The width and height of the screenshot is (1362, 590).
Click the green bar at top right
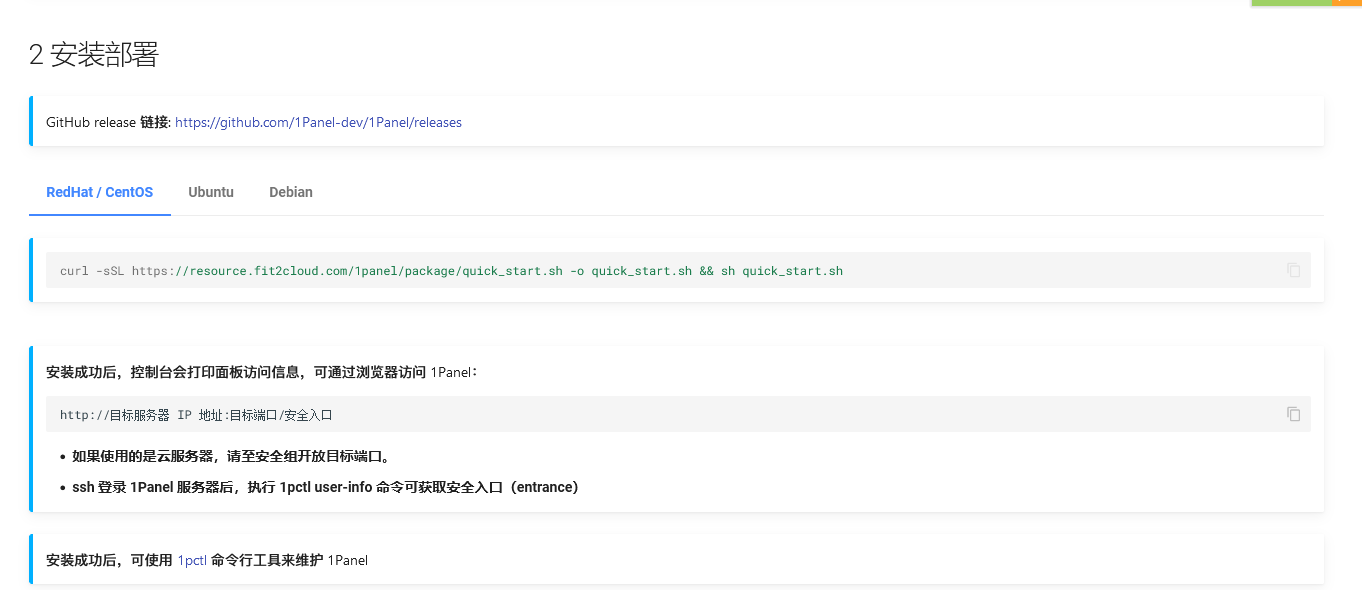[x=1290, y=3]
